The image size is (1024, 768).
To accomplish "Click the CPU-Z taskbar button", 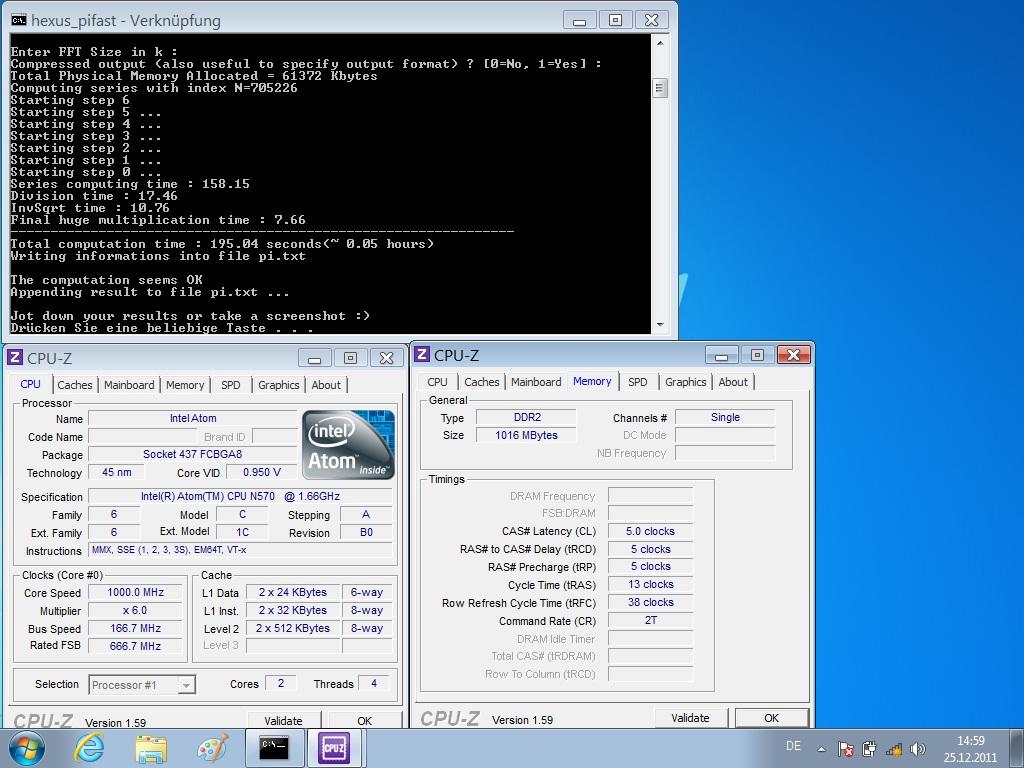I will [333, 748].
